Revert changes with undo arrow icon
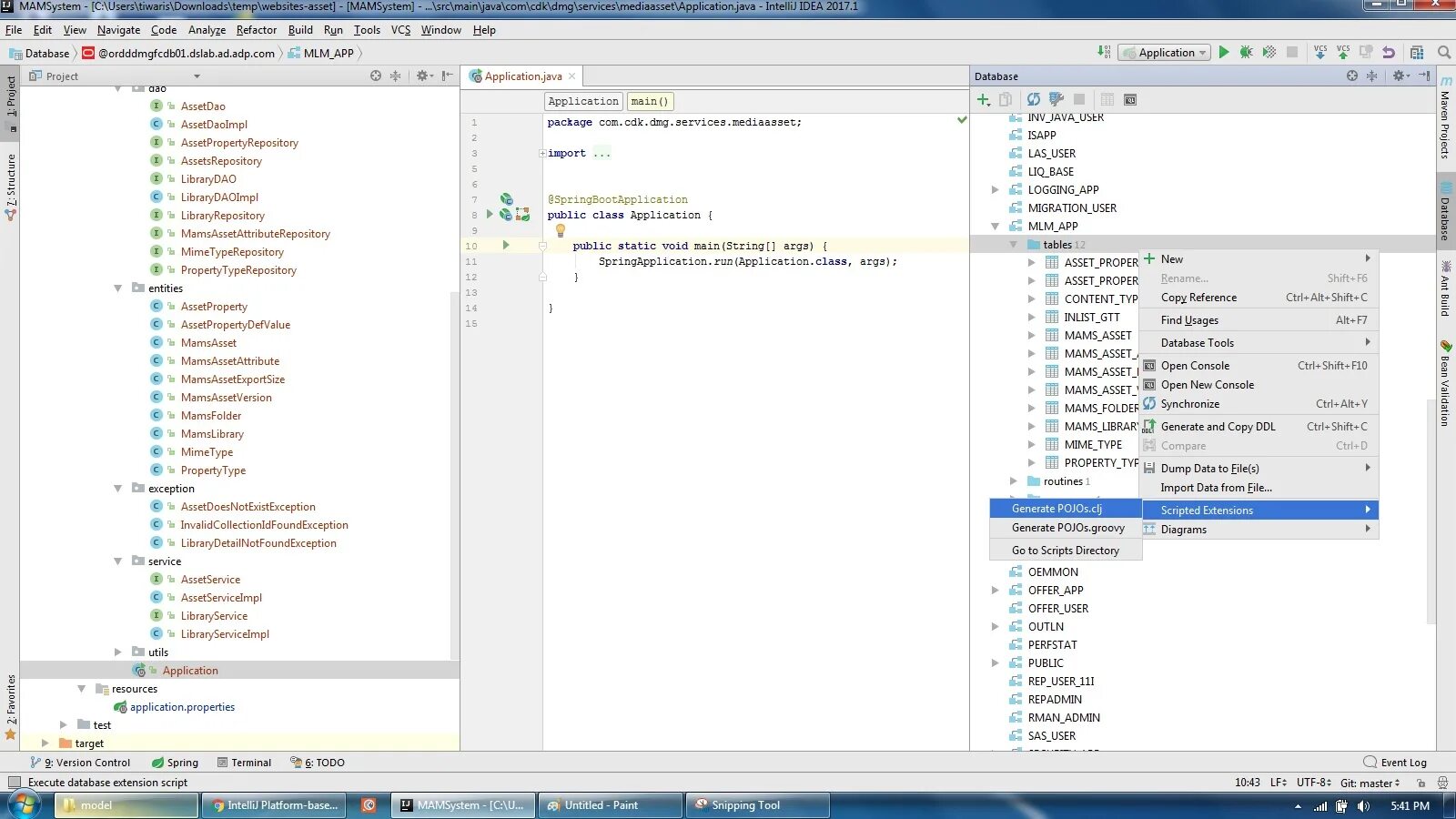 [x=1389, y=53]
